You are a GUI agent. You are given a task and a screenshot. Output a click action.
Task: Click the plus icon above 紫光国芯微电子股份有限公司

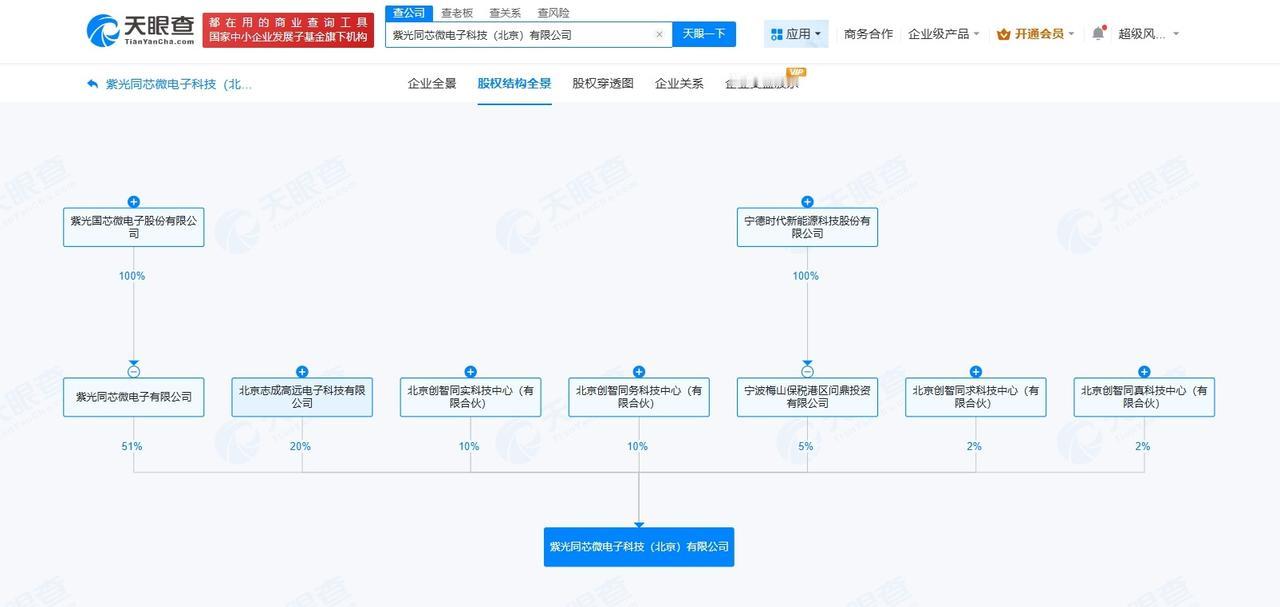[133, 199]
